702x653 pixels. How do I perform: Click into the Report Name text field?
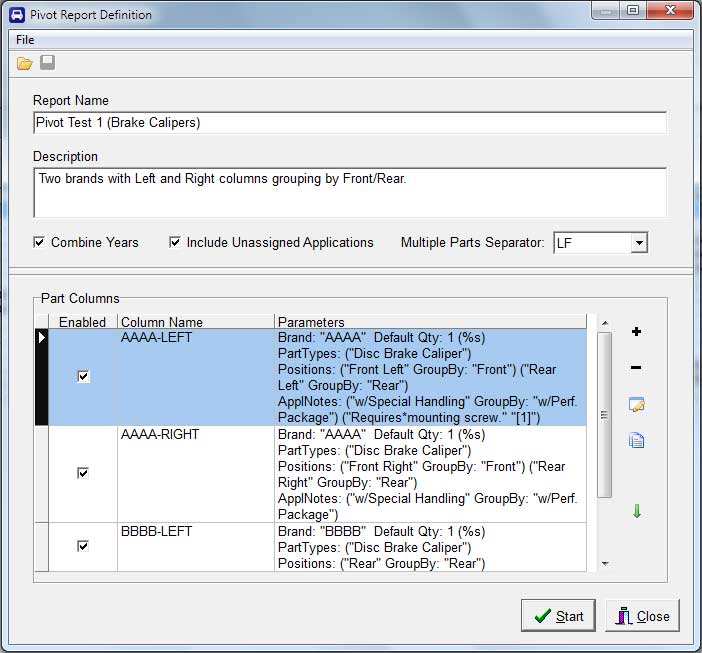349,122
